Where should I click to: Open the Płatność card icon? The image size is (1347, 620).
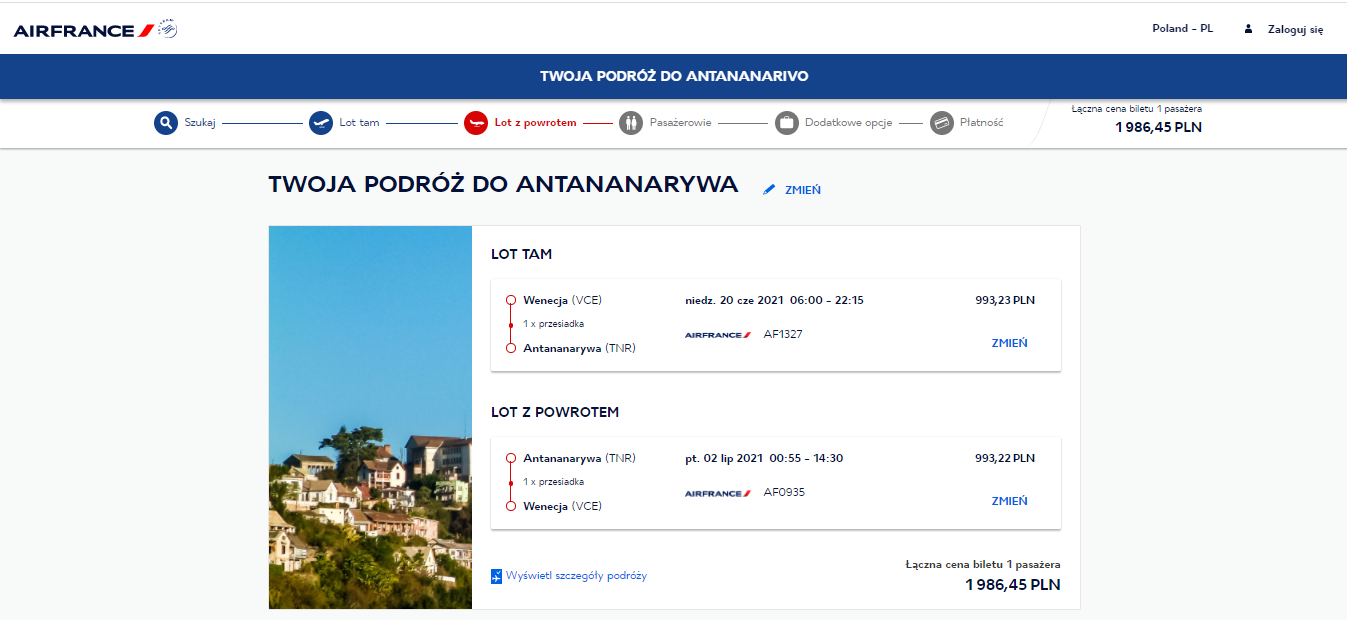tap(941, 123)
